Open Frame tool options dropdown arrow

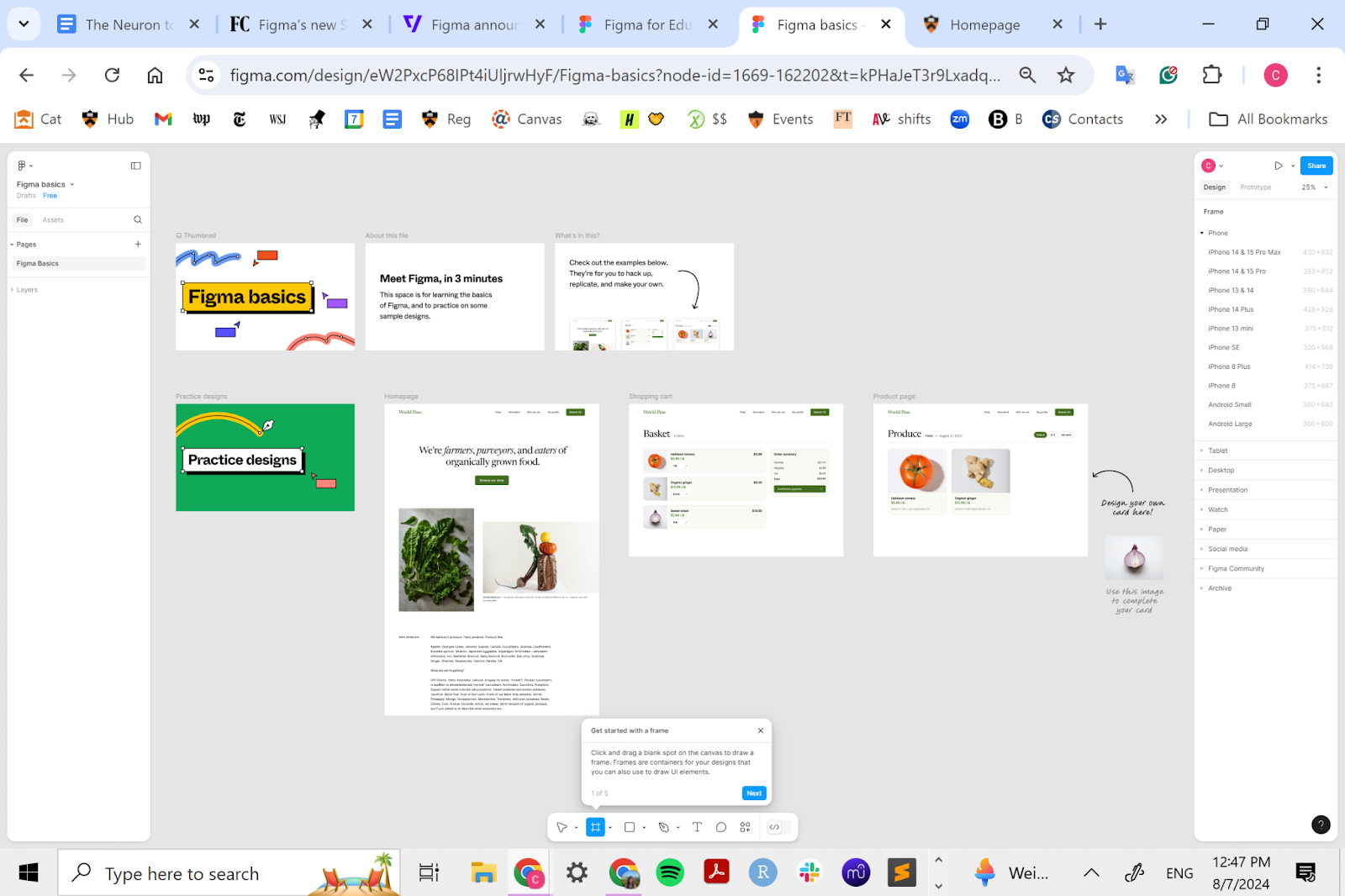[610, 827]
